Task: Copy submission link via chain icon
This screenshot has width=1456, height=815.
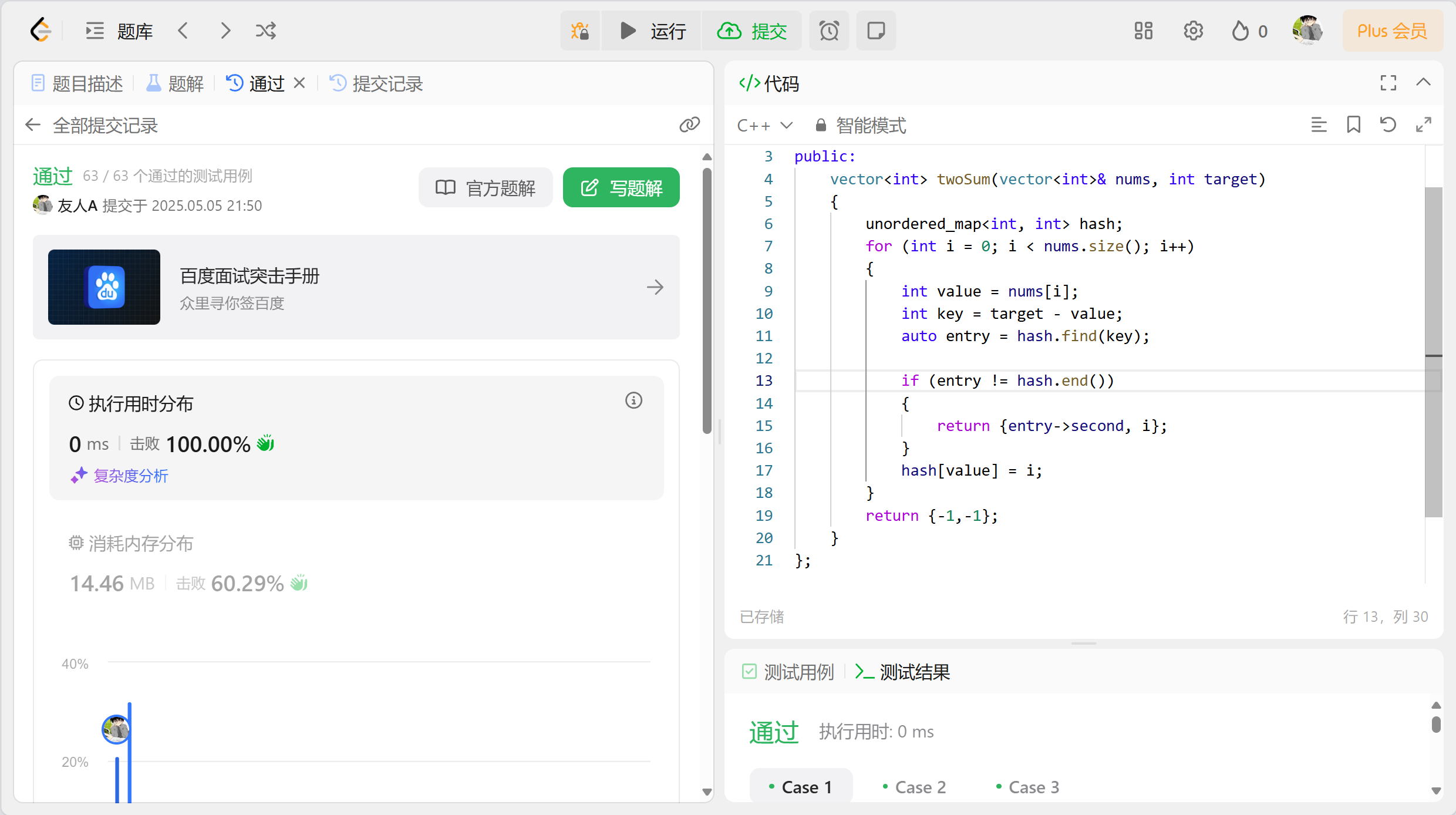Action: [x=689, y=124]
